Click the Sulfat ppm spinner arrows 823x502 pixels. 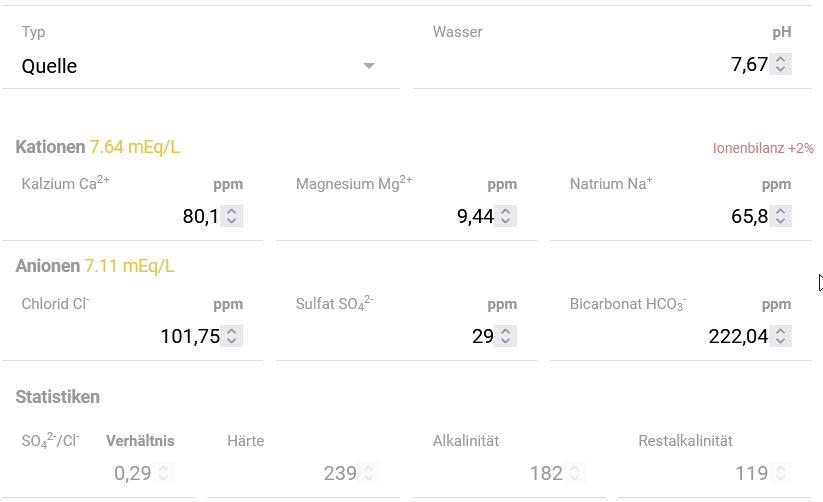[506, 336]
